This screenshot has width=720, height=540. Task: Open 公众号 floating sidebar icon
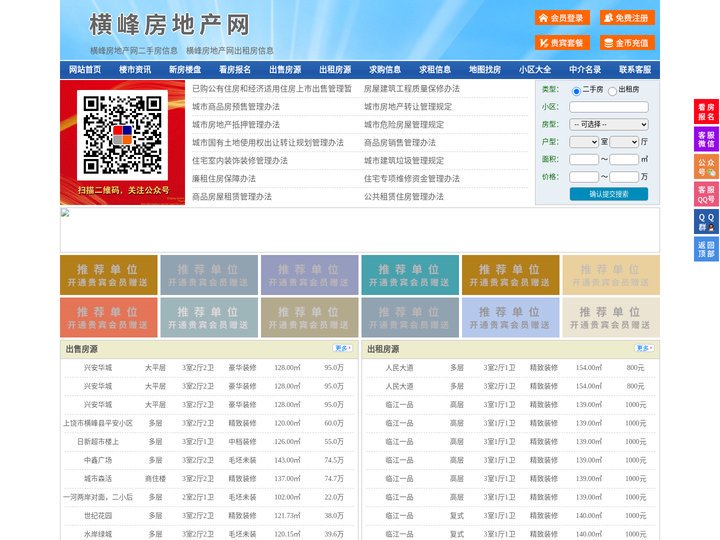(706, 167)
